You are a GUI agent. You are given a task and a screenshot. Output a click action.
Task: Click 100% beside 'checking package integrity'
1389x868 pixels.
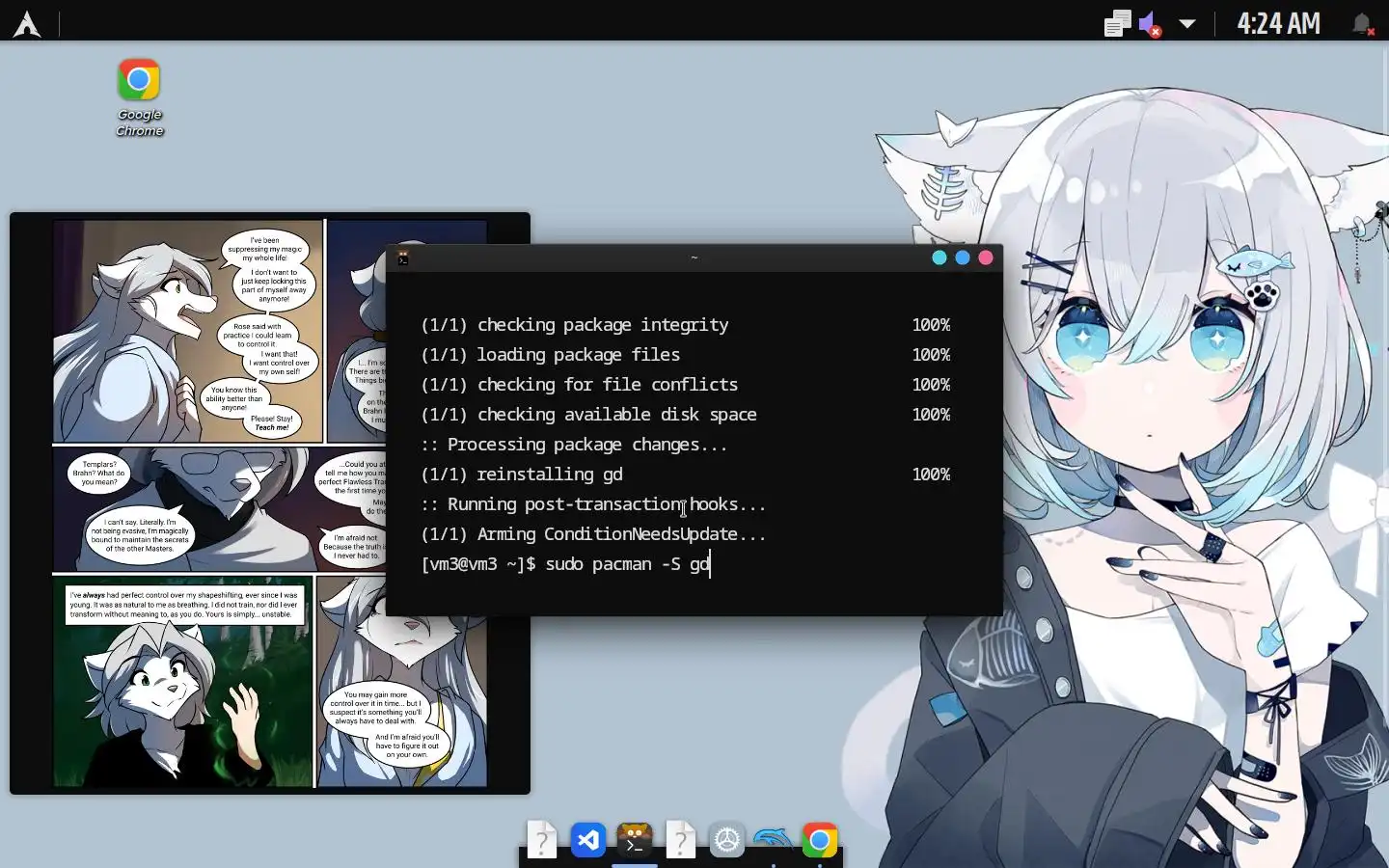[931, 325]
